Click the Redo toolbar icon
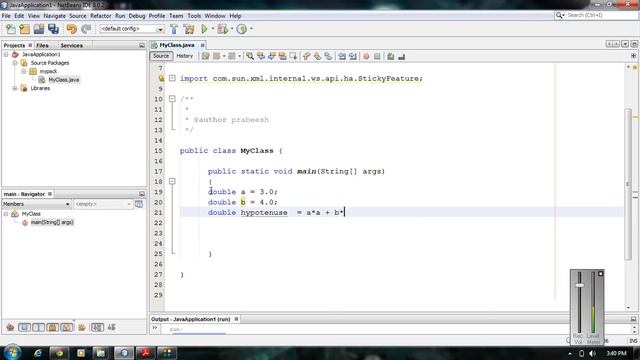This screenshot has height=360, width=640. point(86,29)
